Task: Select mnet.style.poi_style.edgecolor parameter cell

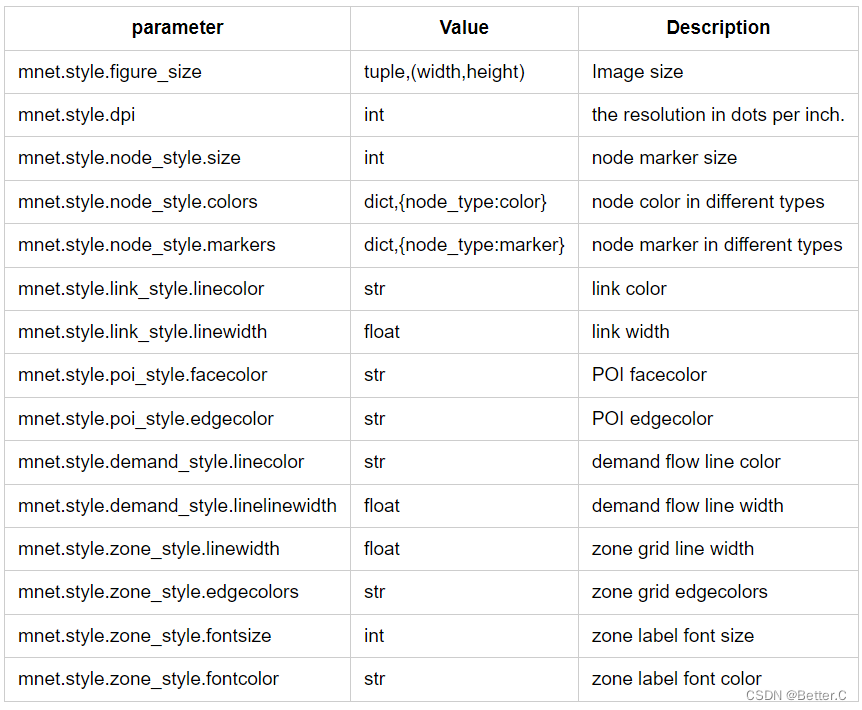Action: (146, 419)
